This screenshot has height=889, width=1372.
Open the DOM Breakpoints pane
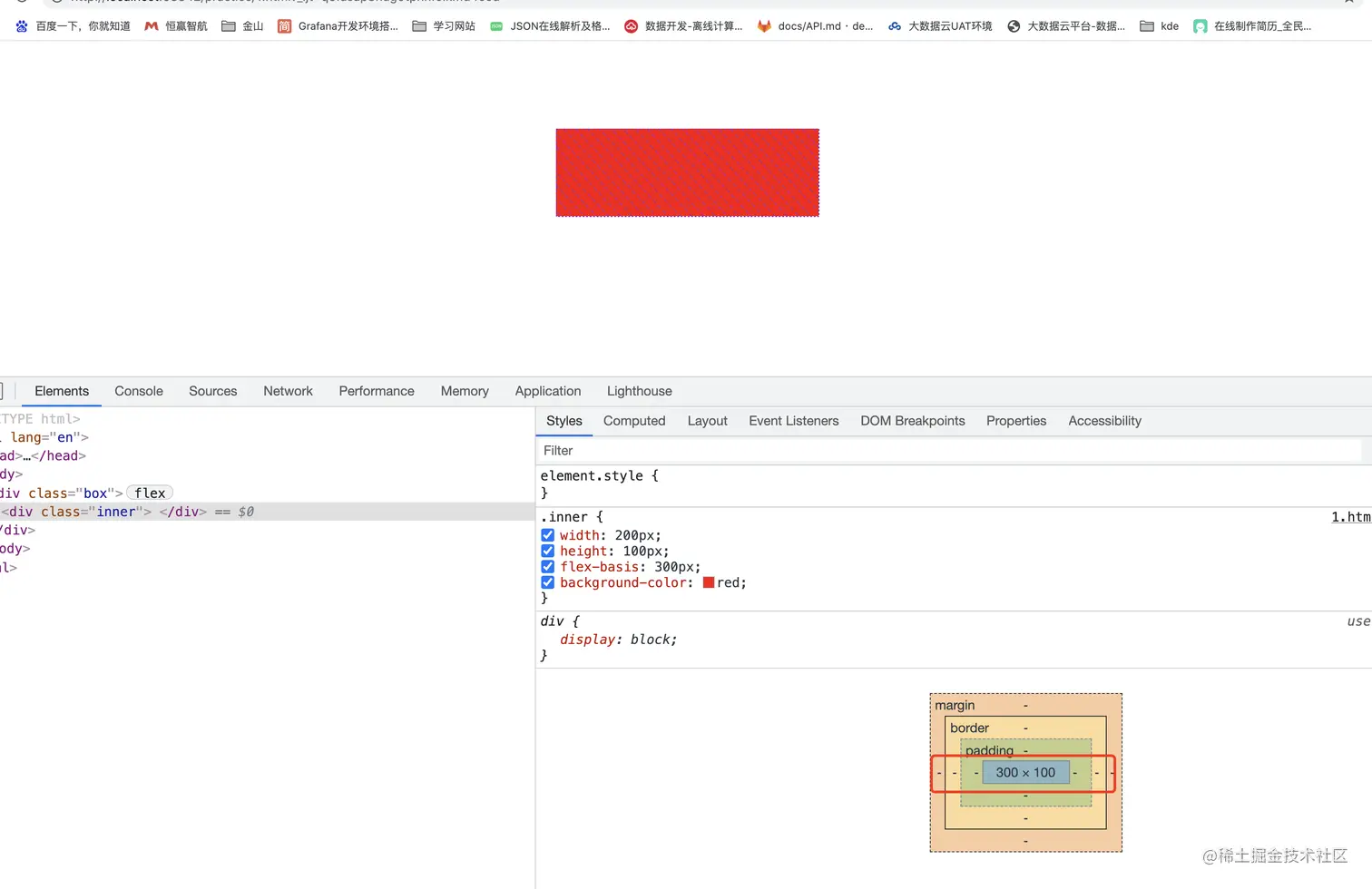tap(913, 421)
